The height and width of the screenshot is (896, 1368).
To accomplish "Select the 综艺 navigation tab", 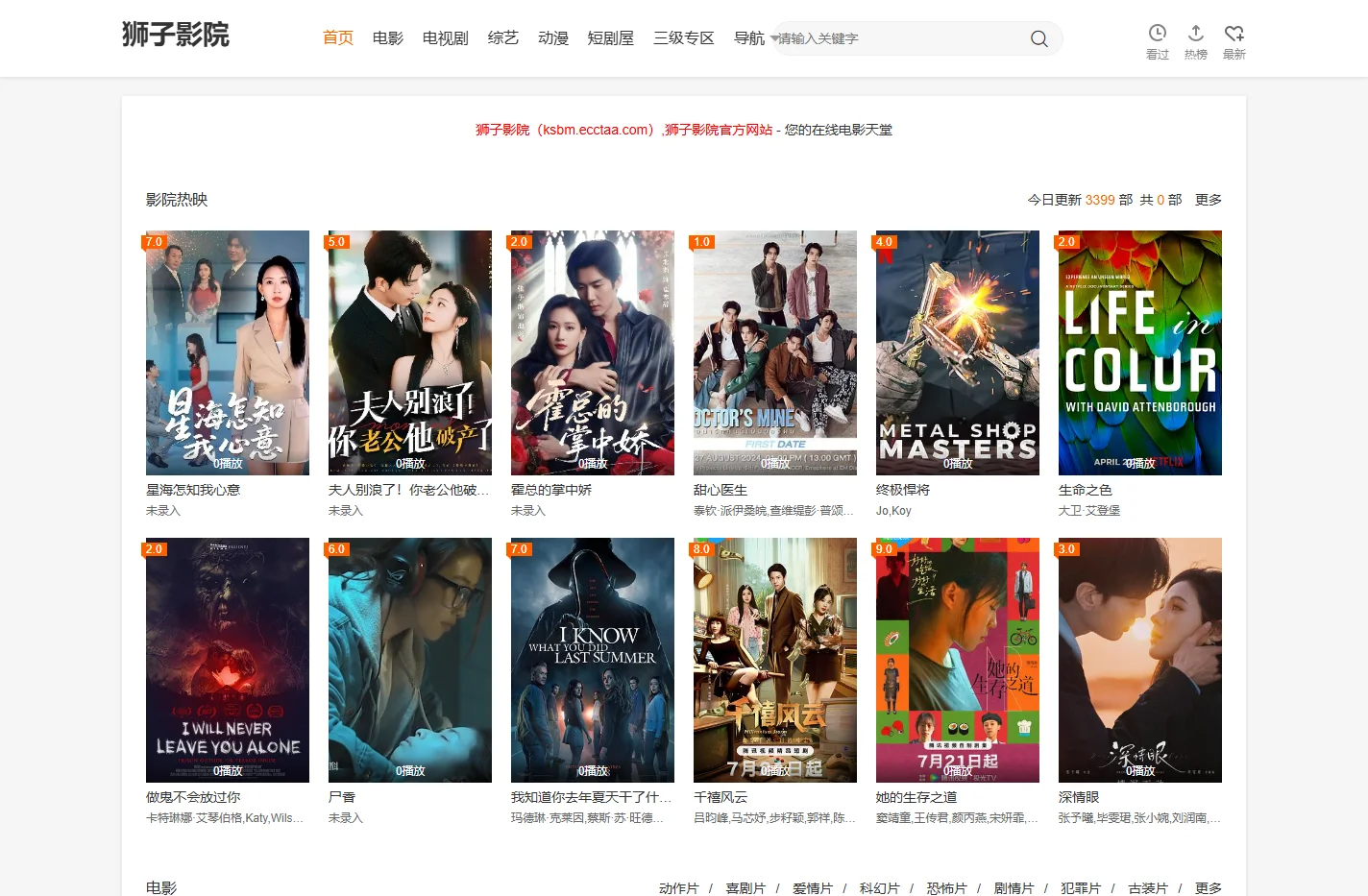I will point(503,38).
